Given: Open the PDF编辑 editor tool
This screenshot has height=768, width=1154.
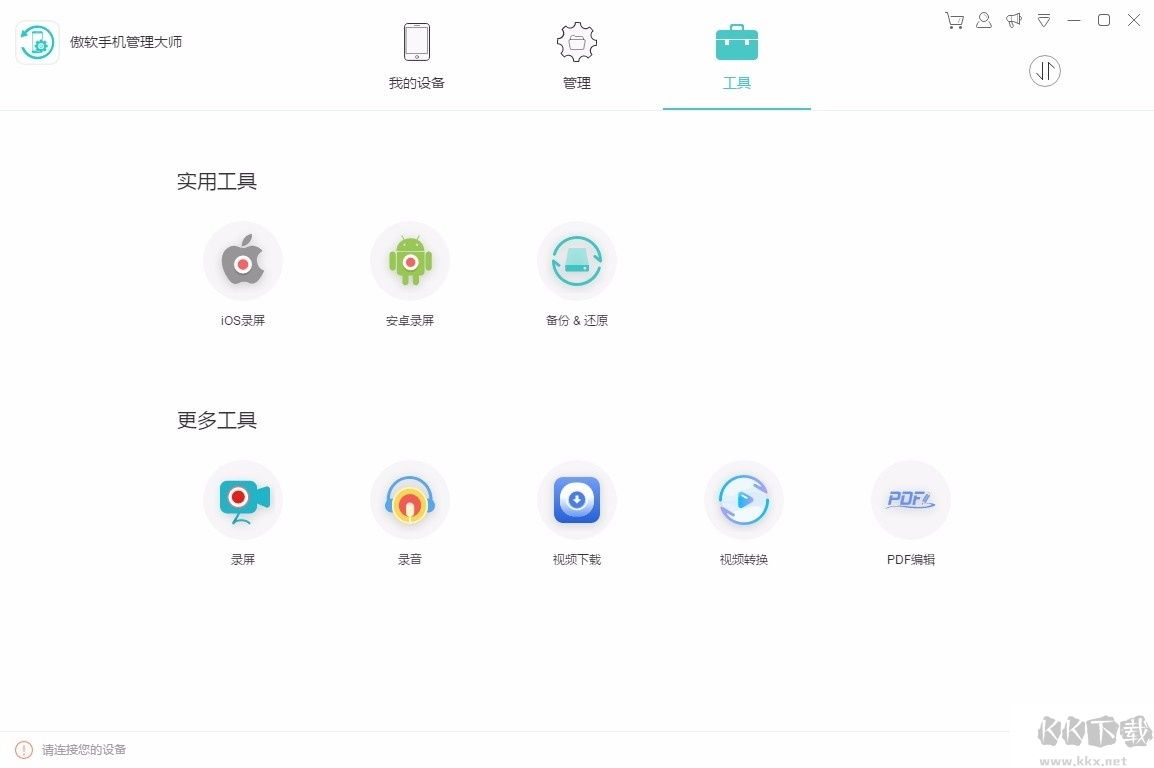Looking at the screenshot, I should click(x=911, y=500).
